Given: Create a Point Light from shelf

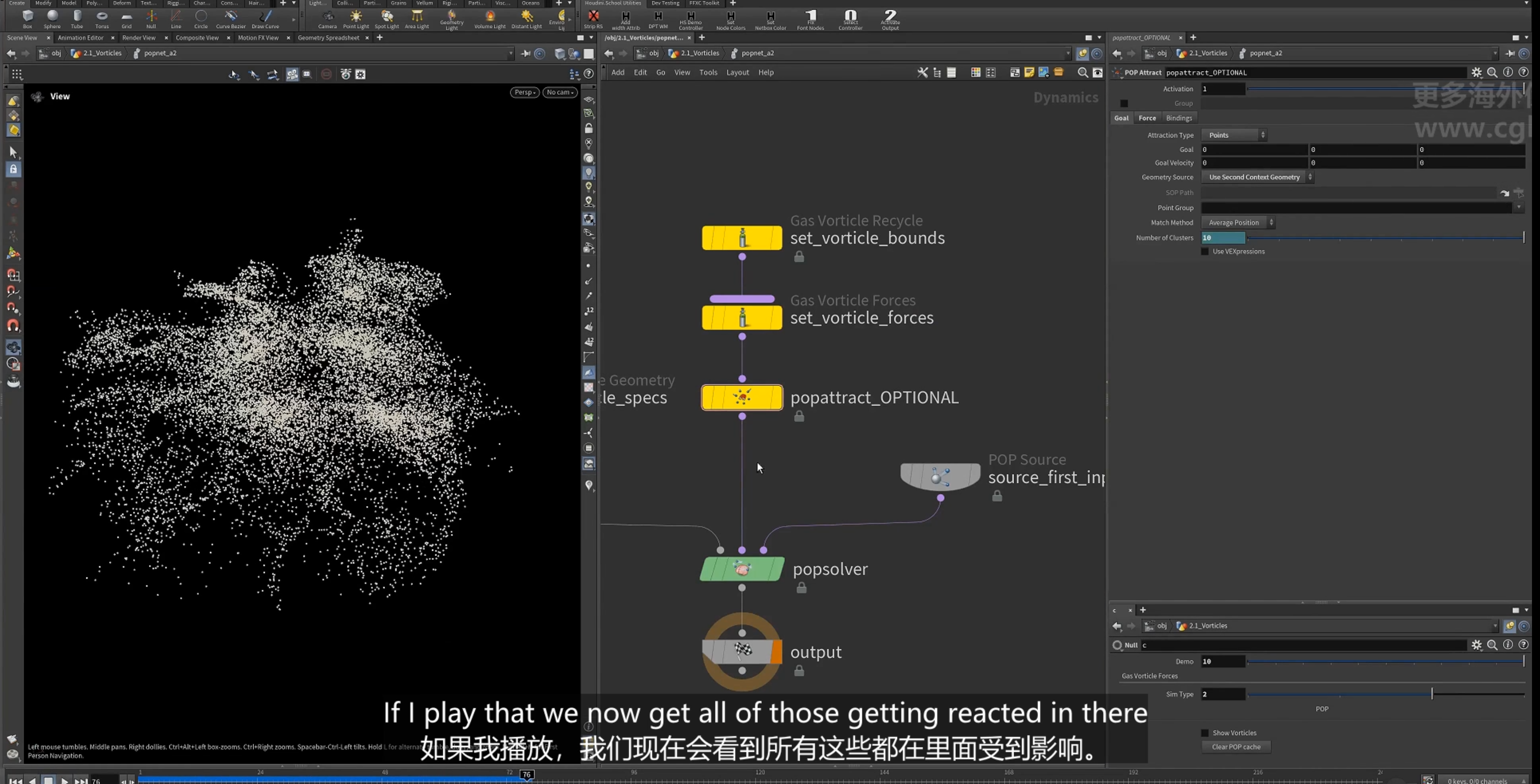Looking at the screenshot, I should pos(356,19).
